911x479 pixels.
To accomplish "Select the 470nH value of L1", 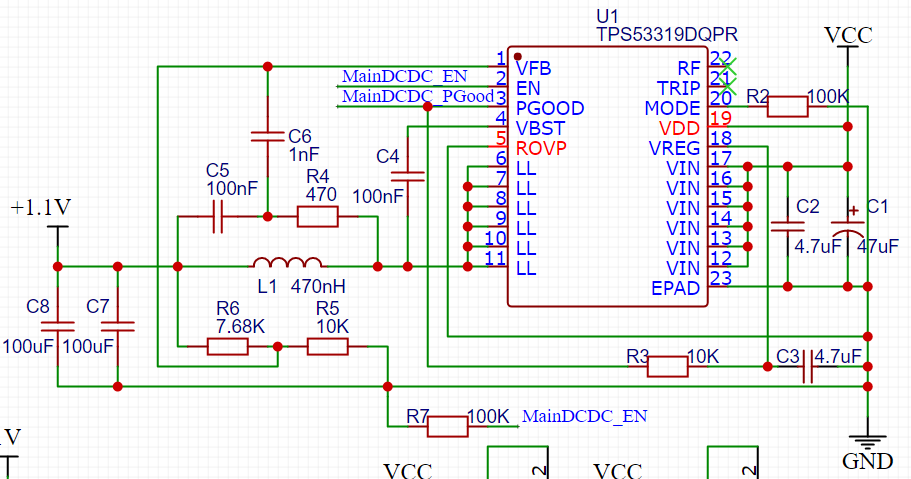I will [318, 286].
